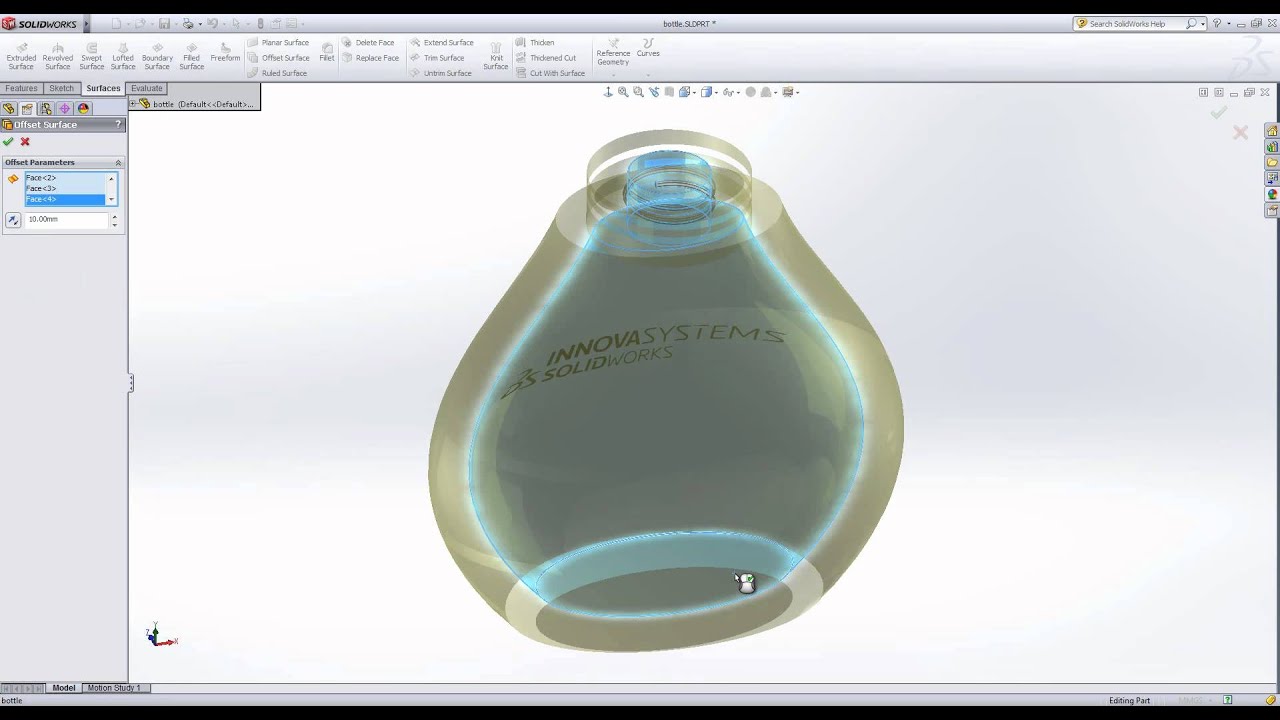Click the Thicken command
This screenshot has height=720, width=1280.
(x=535, y=43)
